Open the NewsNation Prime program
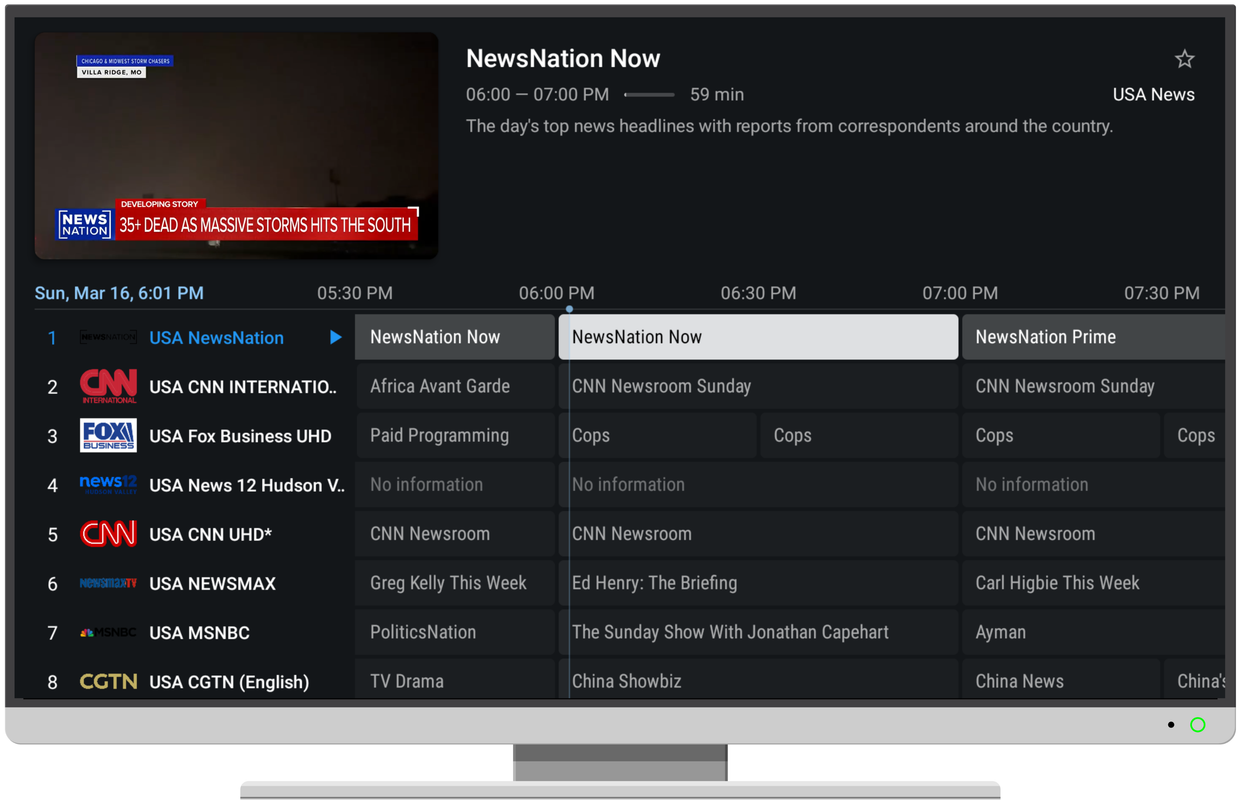Image resolution: width=1241 pixels, height=800 pixels. pos(1093,337)
